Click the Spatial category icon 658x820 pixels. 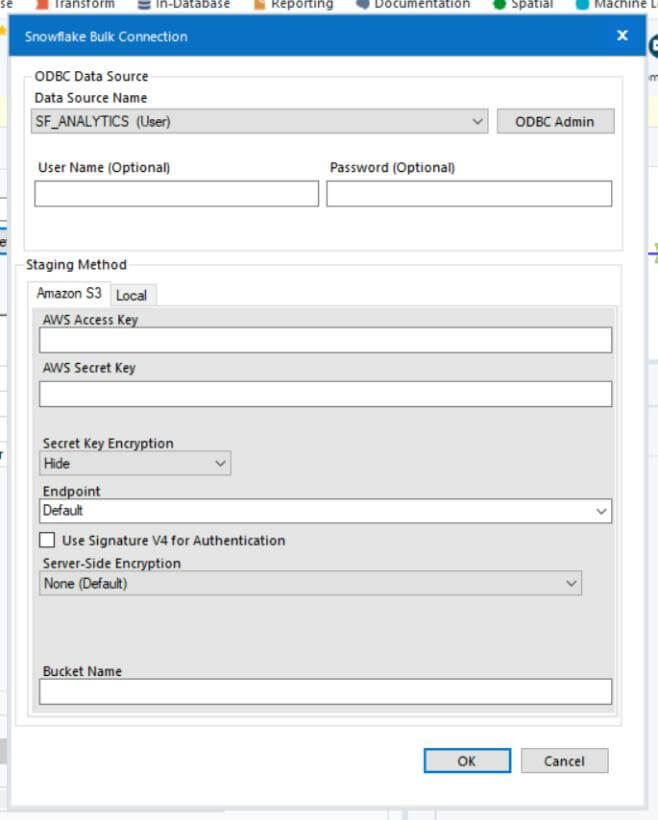(500, 5)
